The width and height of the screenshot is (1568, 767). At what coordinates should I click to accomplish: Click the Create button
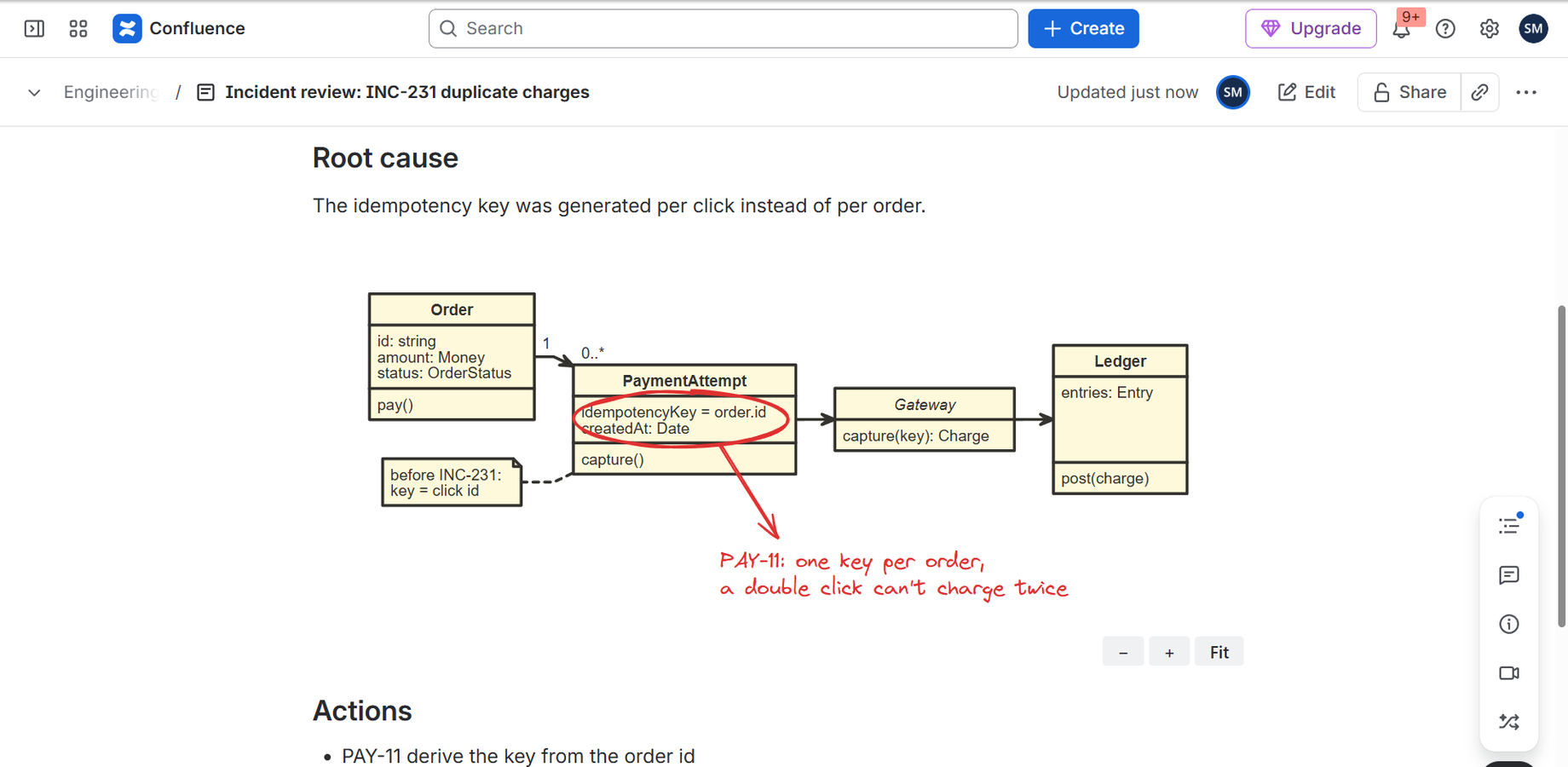click(1083, 29)
